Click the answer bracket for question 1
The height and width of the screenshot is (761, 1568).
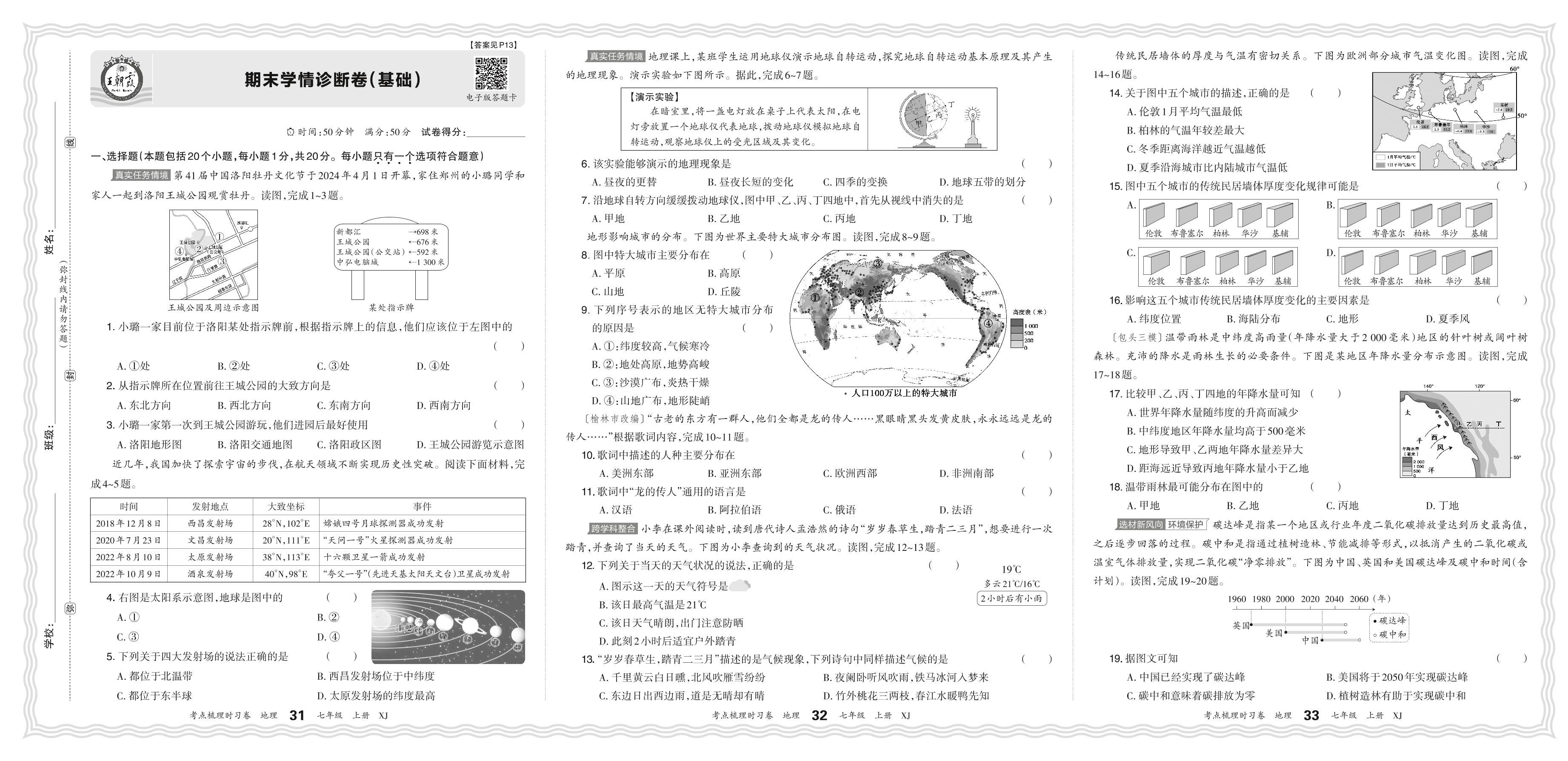tap(509, 346)
